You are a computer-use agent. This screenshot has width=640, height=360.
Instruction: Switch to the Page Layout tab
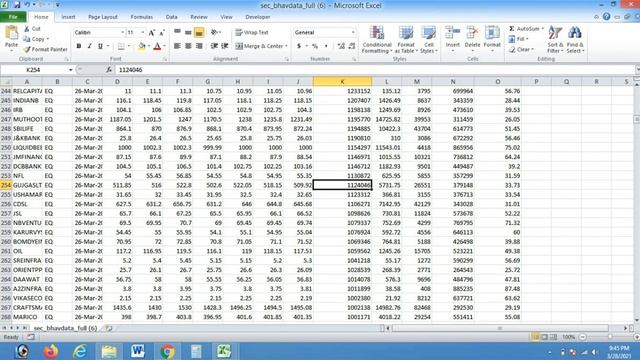pos(103,17)
